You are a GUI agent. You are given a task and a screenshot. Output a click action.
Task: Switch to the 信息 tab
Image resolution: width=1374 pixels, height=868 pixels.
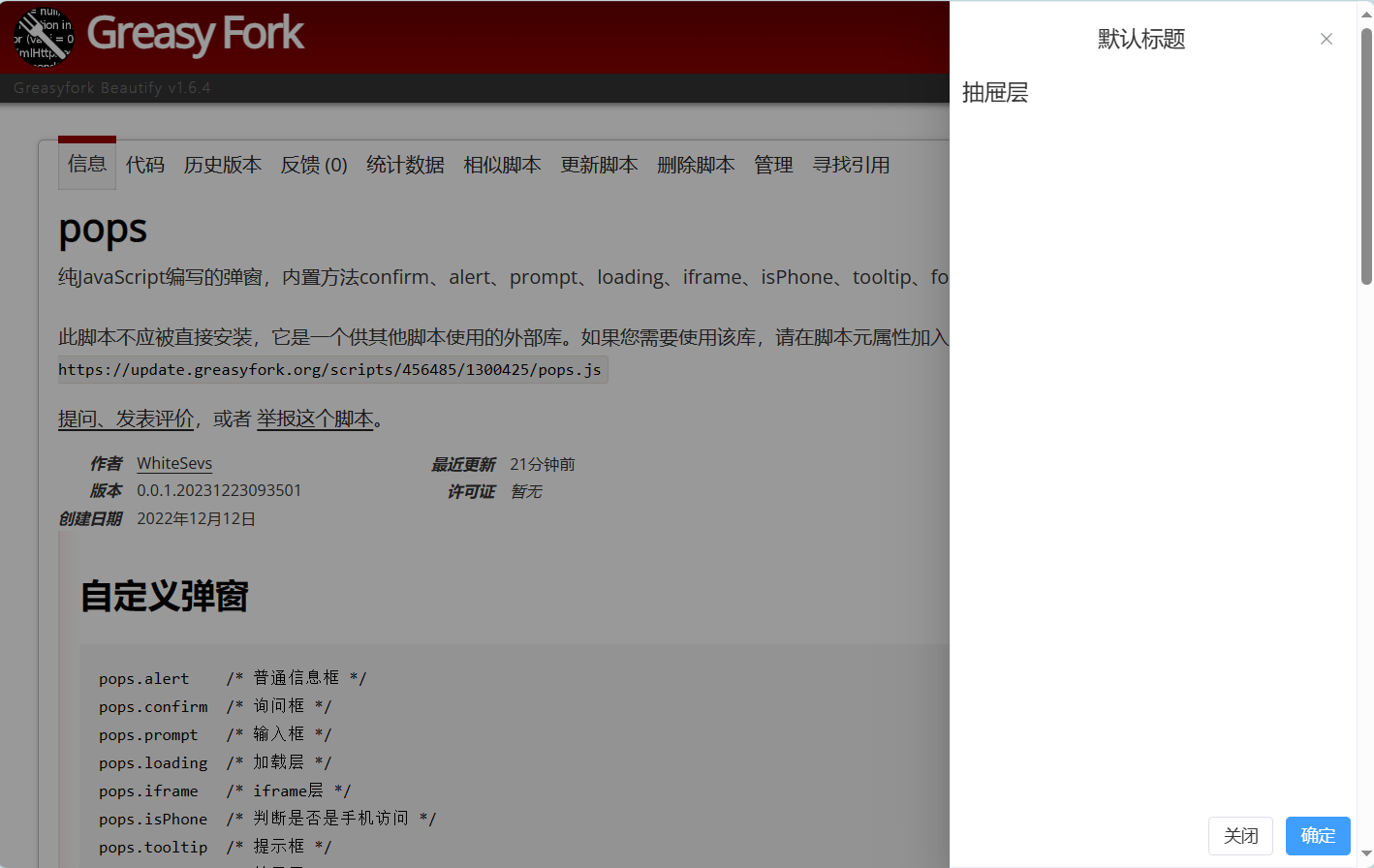pyautogui.click(x=87, y=164)
